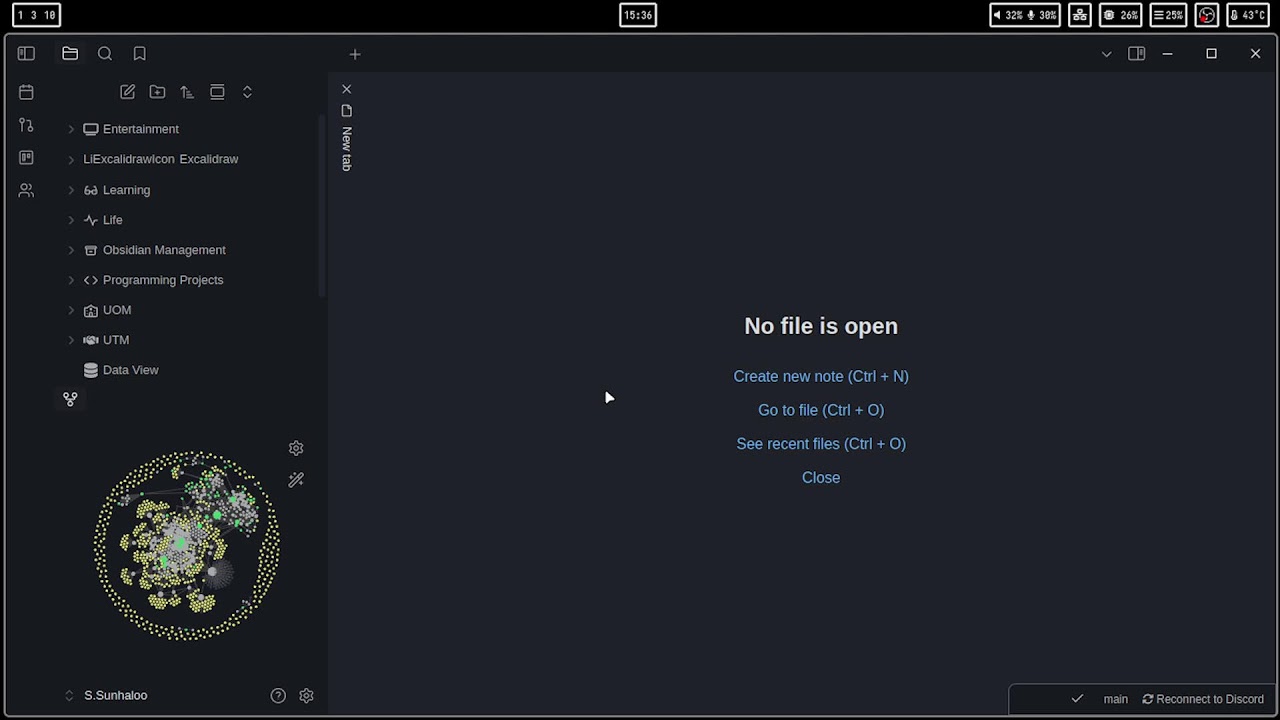Change the file sort order
1280x720 pixels.
click(x=187, y=92)
